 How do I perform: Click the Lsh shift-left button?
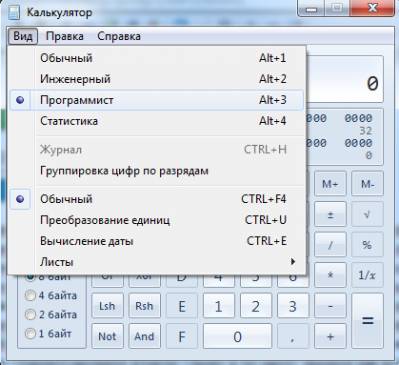[x=107, y=306]
